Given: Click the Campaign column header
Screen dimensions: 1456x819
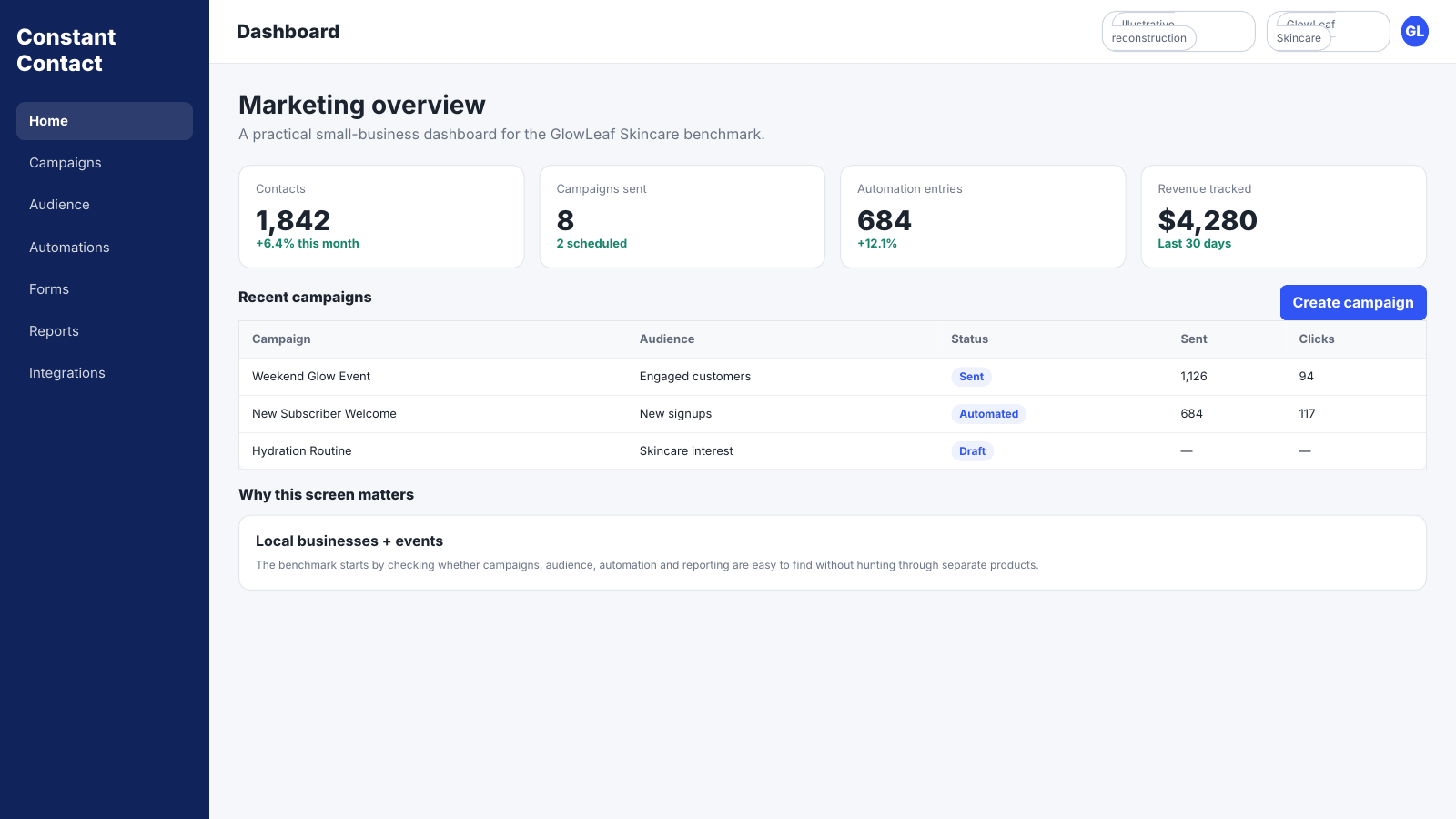Looking at the screenshot, I should tap(281, 339).
